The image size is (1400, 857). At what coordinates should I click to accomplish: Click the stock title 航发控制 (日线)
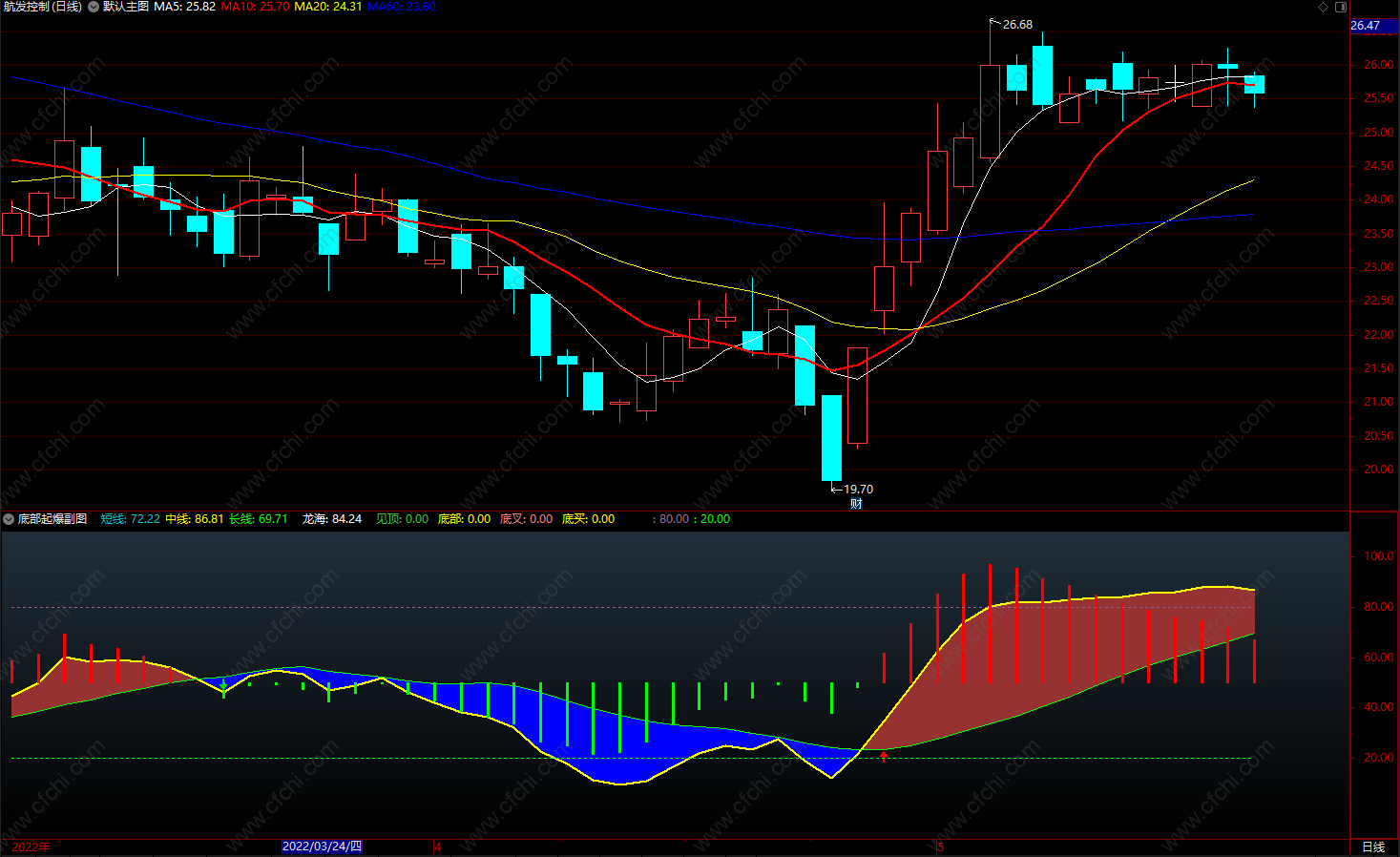coord(42,7)
